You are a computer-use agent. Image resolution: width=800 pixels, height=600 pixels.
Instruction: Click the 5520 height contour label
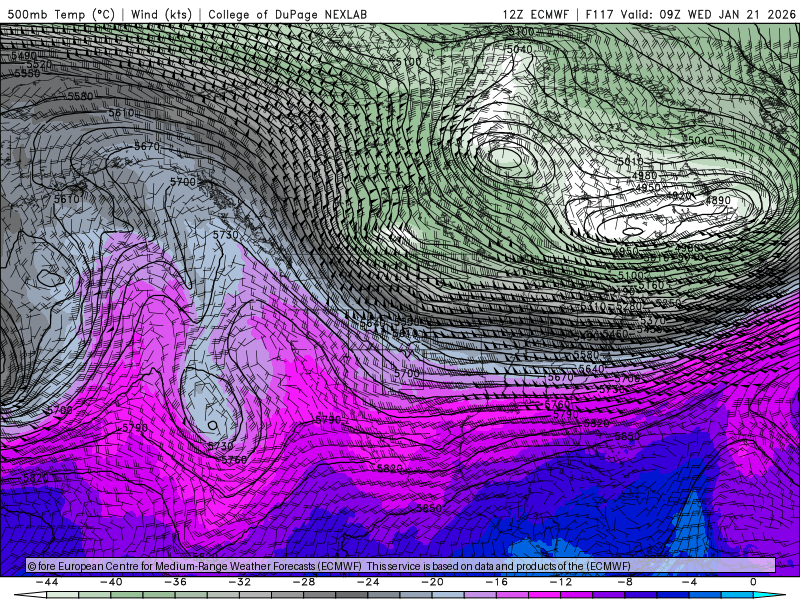coord(39,64)
